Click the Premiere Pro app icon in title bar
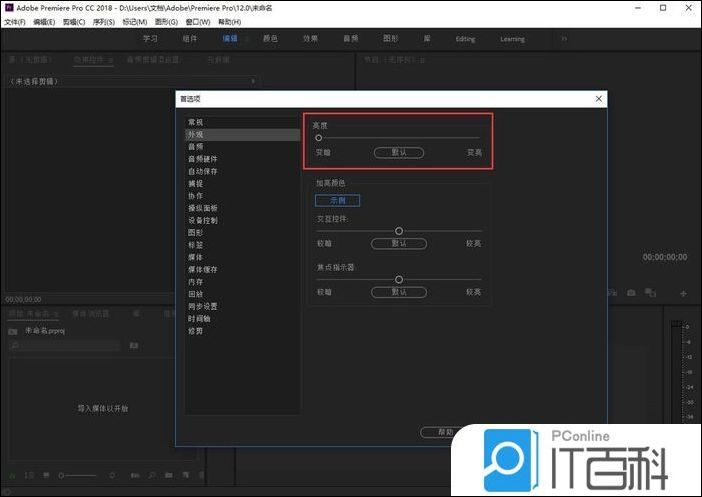702x497 pixels. [x=9, y=8]
